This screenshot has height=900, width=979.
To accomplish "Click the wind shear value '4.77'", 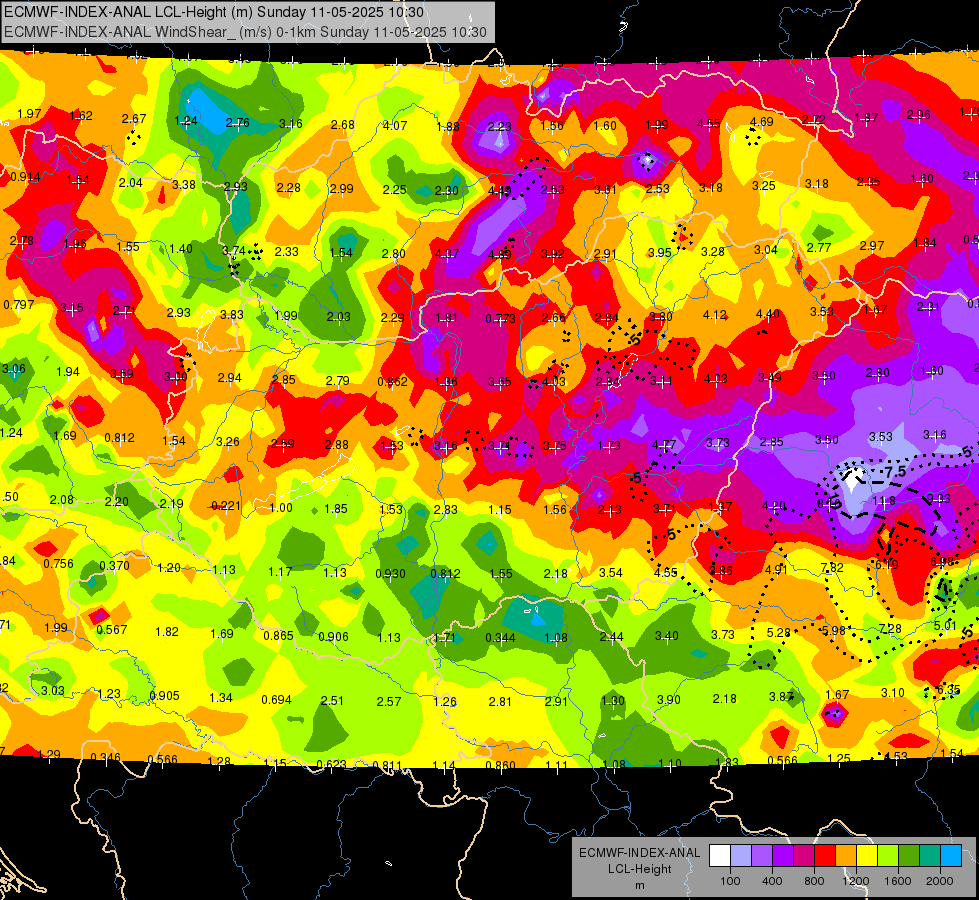I will click(664, 445).
